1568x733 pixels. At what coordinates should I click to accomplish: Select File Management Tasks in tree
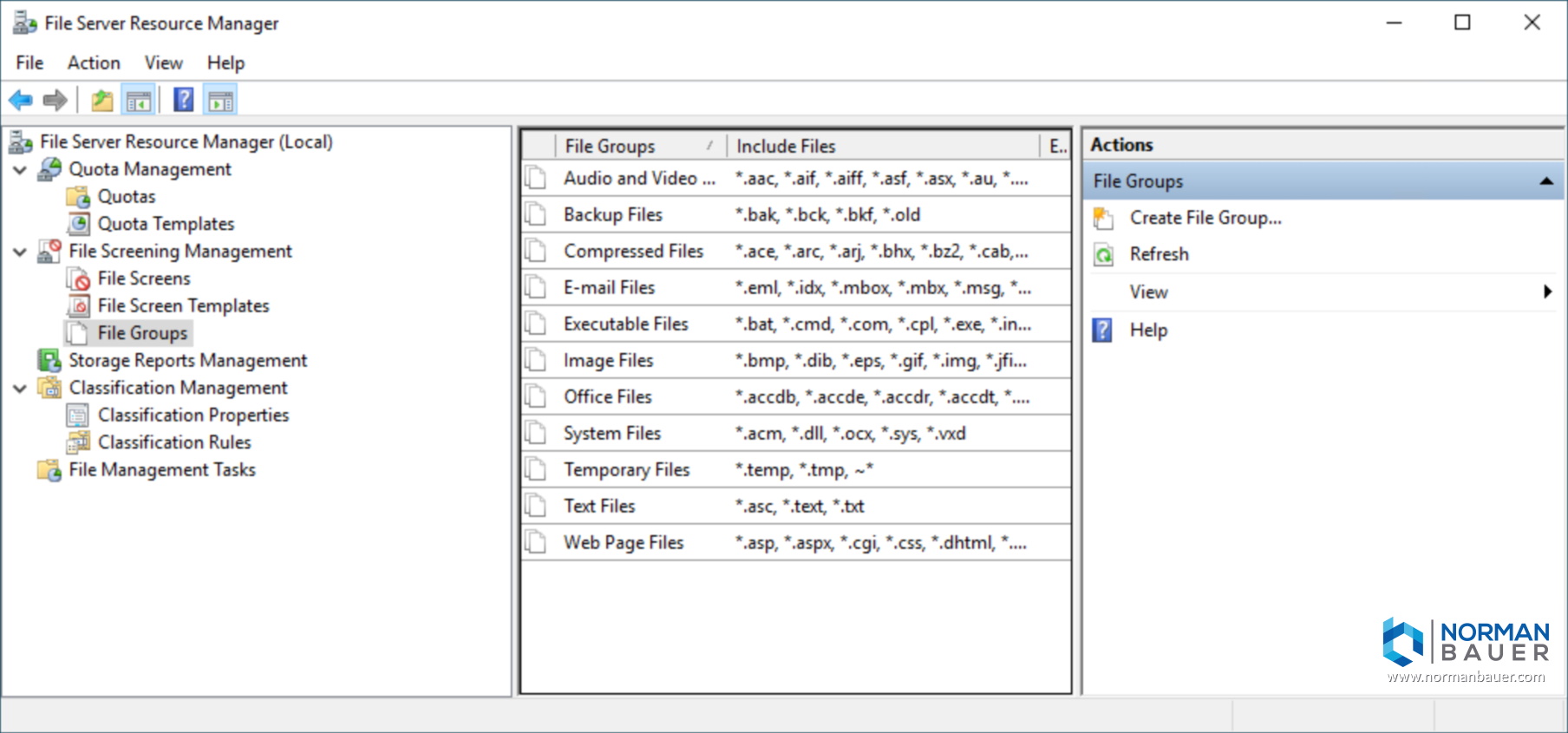coord(162,469)
